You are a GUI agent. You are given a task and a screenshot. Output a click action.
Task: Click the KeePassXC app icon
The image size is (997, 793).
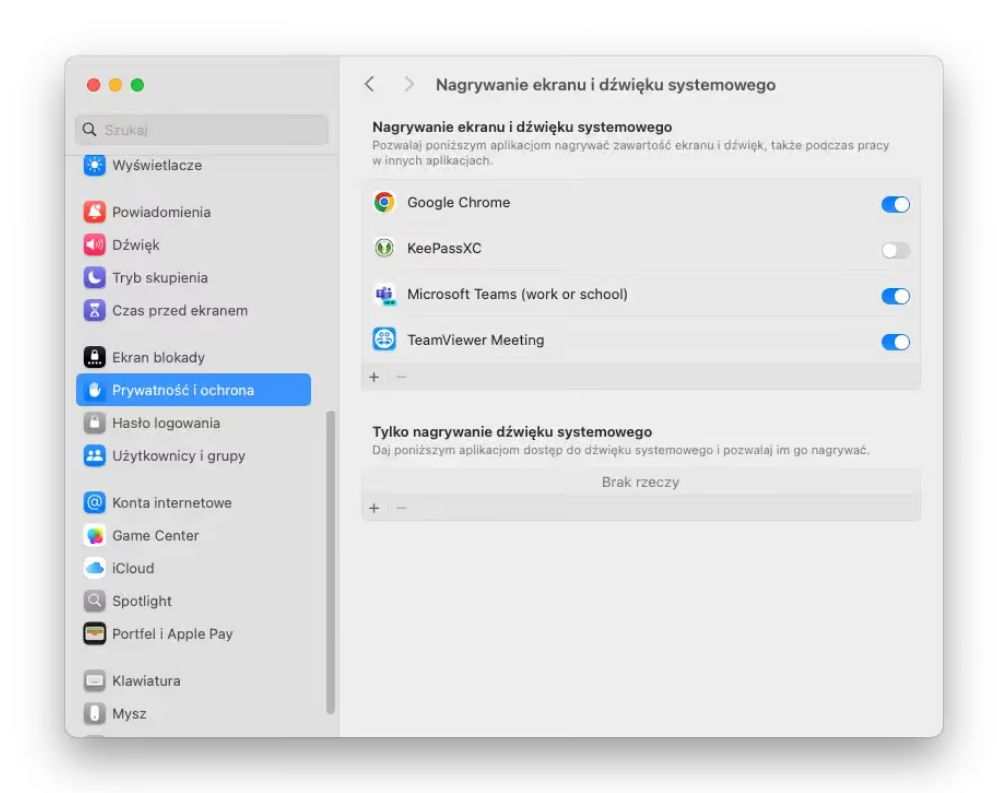[384, 248]
